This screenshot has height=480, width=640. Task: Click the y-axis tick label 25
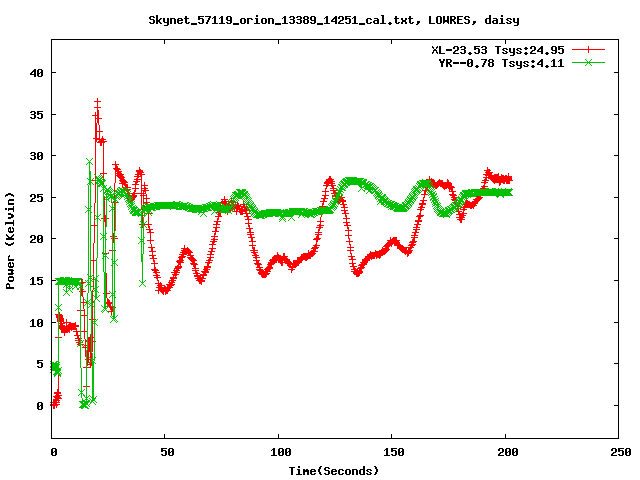click(x=36, y=198)
